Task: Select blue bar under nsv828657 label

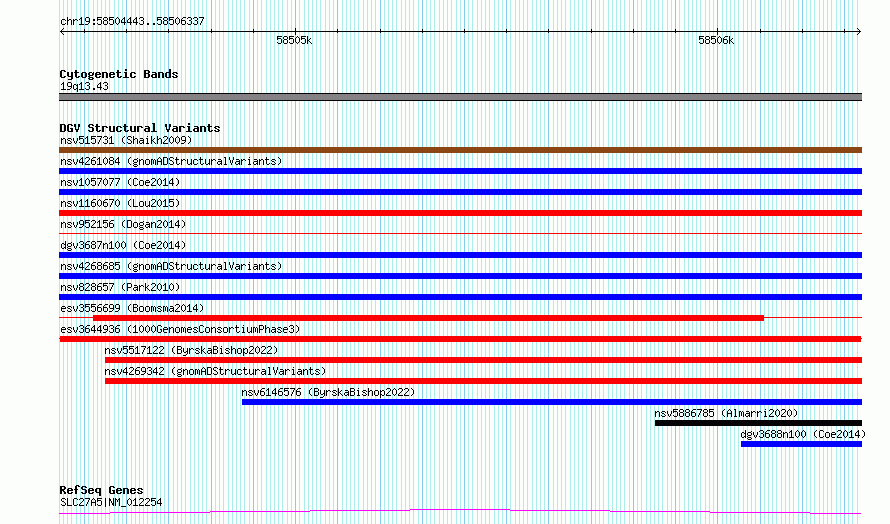Action: point(460,297)
